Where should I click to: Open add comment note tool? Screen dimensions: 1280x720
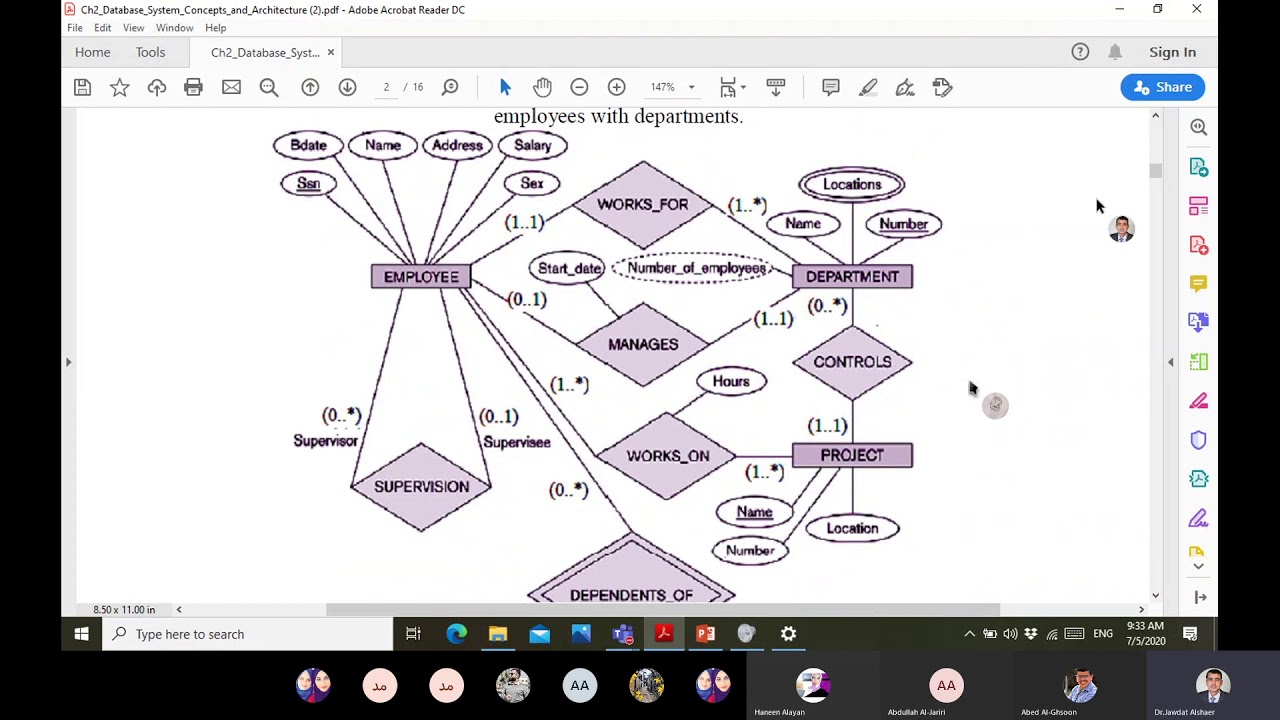pos(830,88)
